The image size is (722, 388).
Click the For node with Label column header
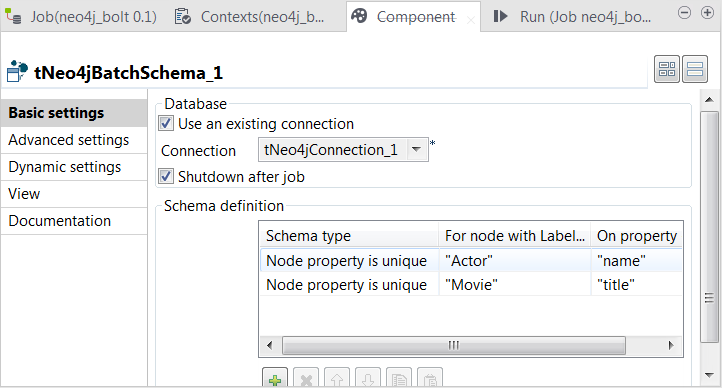coord(515,236)
